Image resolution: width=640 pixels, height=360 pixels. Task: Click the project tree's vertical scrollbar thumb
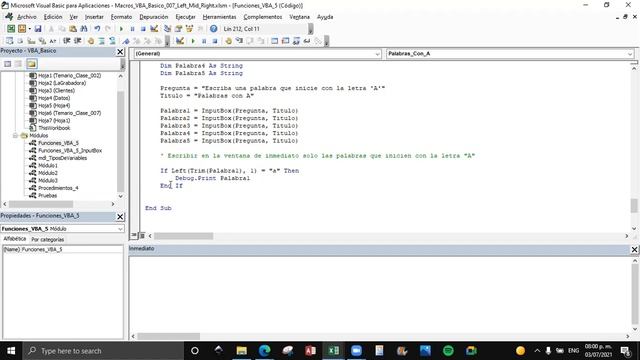tap(120, 141)
